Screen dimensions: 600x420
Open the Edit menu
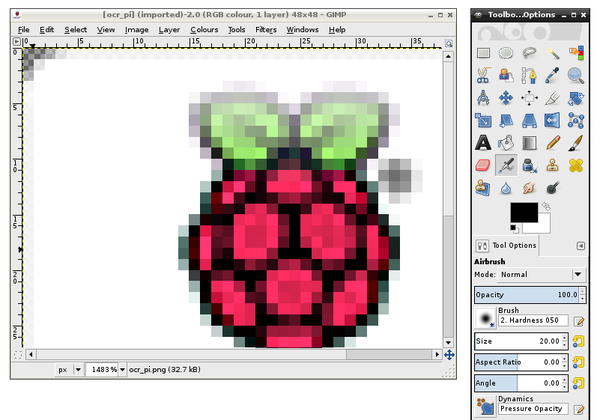(x=47, y=29)
